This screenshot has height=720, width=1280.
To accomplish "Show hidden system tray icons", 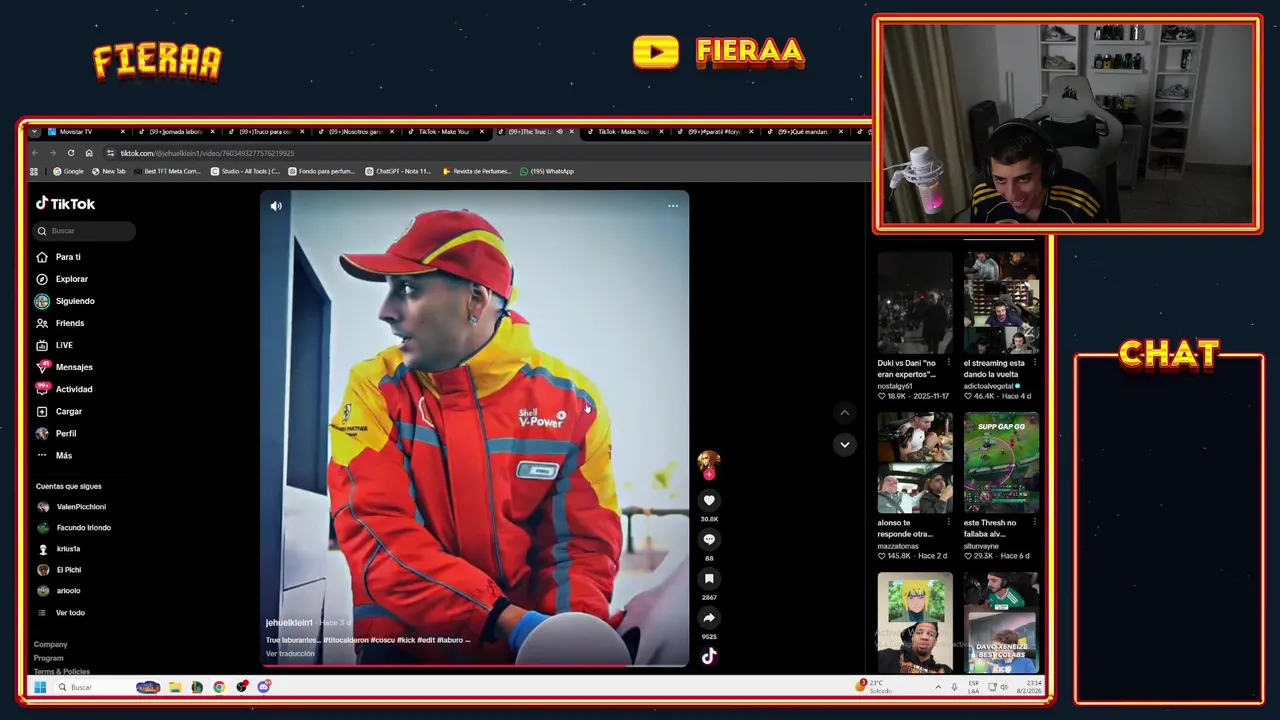I will point(937,687).
